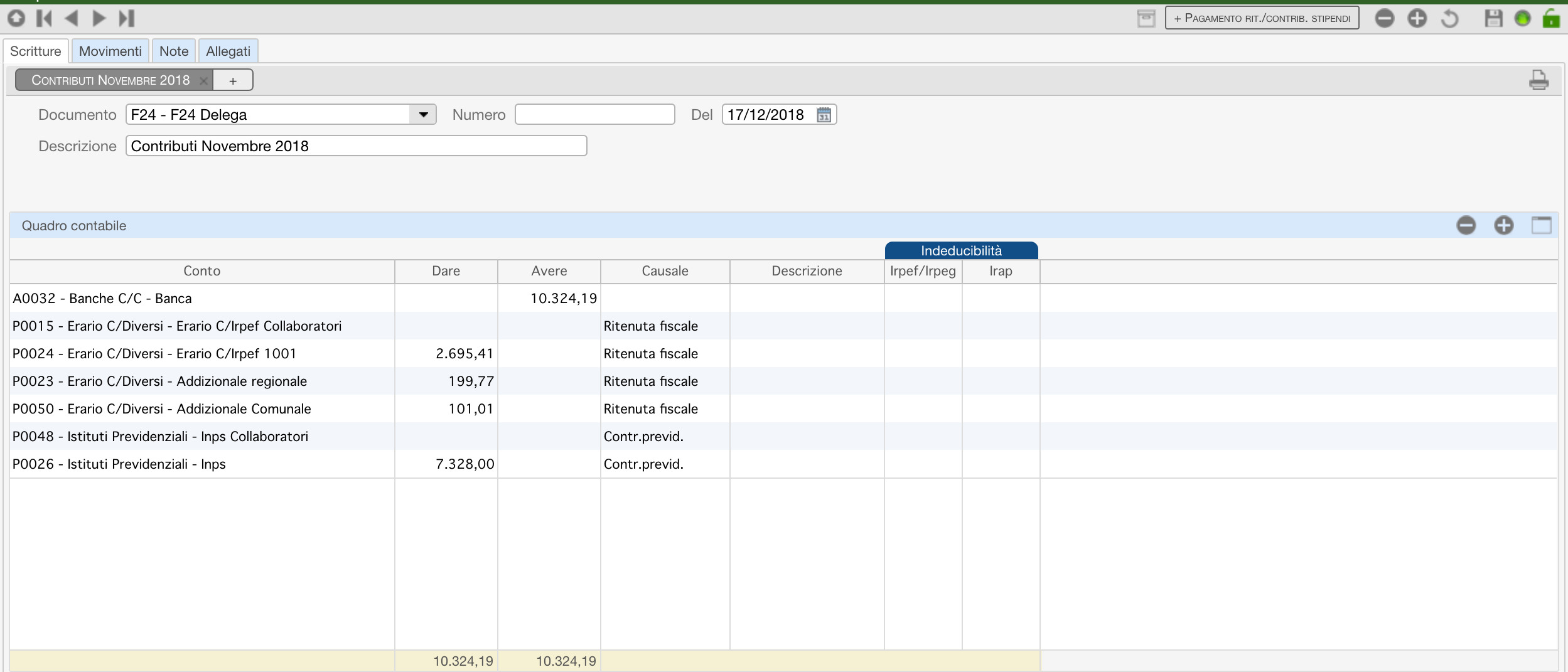This screenshot has height=672, width=1568.
Task: Click Dare amount 101,01
Action: [x=471, y=408]
